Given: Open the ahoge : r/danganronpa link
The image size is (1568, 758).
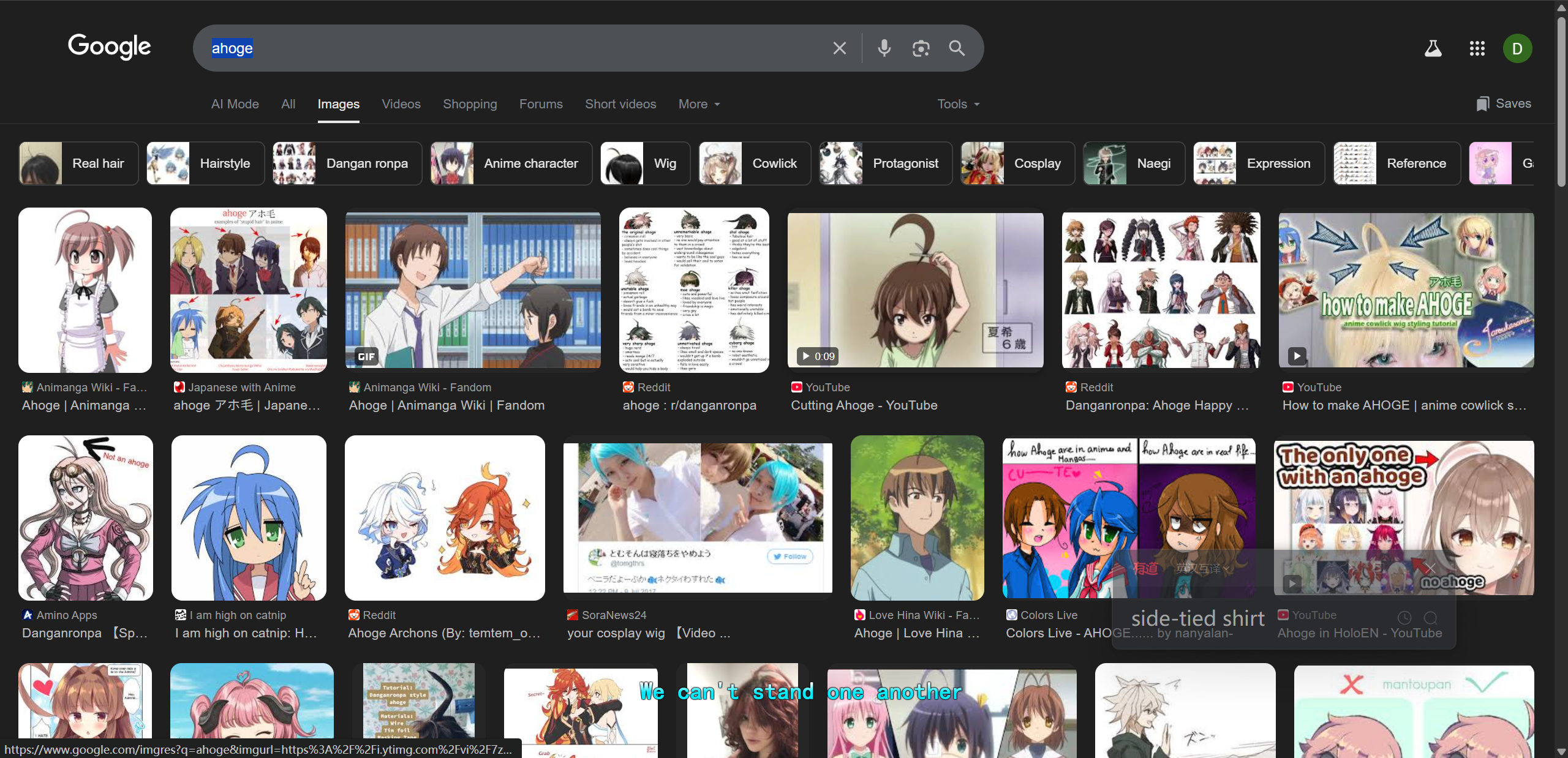Looking at the screenshot, I should click(690, 405).
